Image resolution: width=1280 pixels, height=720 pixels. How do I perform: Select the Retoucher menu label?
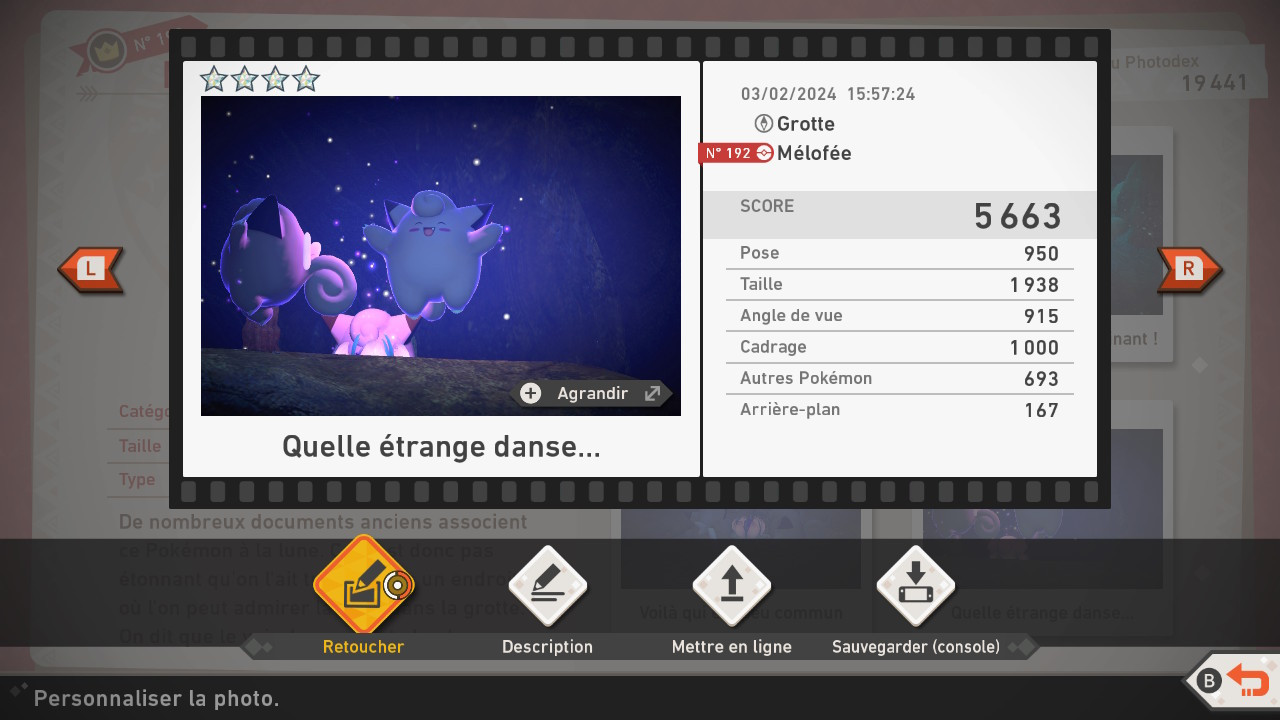(363, 647)
